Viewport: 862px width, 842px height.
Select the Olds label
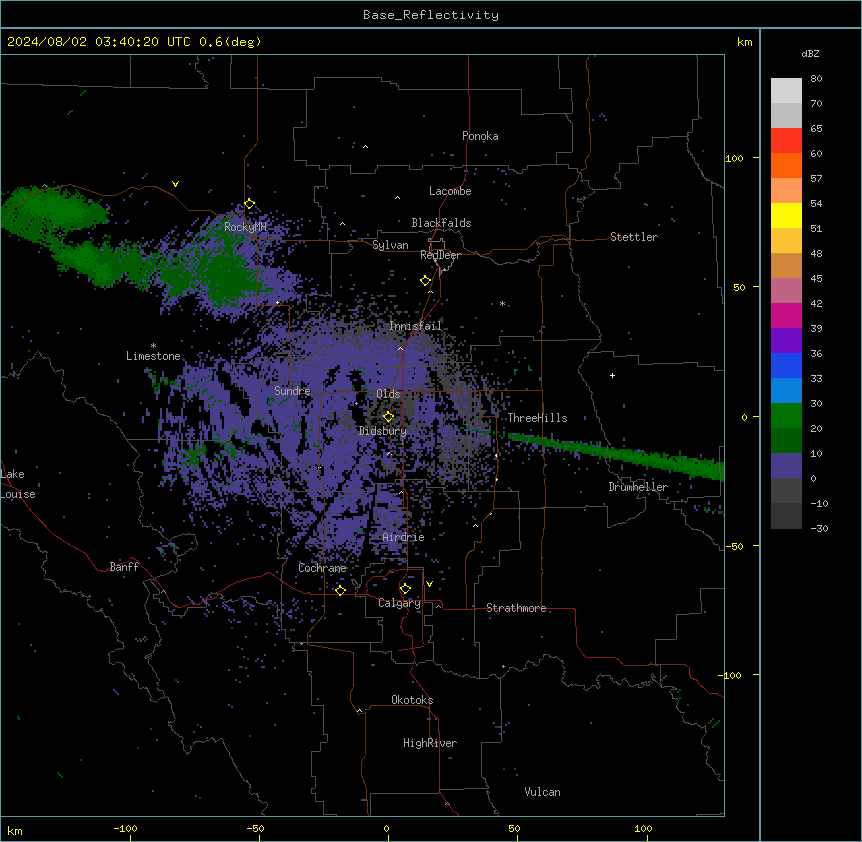tap(388, 394)
